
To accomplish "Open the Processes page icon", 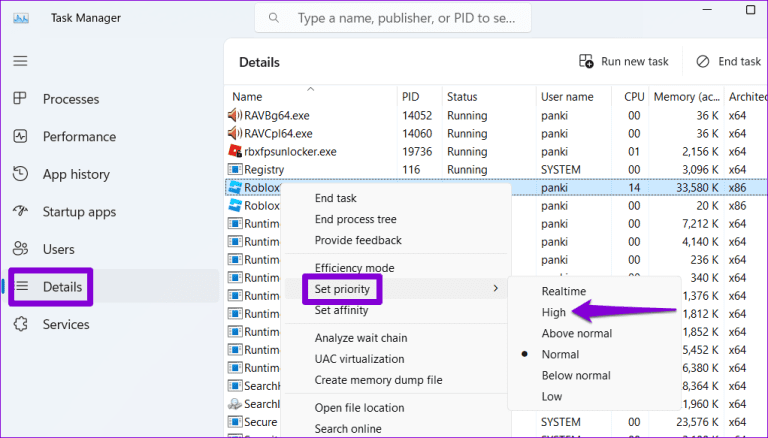I will (20, 99).
